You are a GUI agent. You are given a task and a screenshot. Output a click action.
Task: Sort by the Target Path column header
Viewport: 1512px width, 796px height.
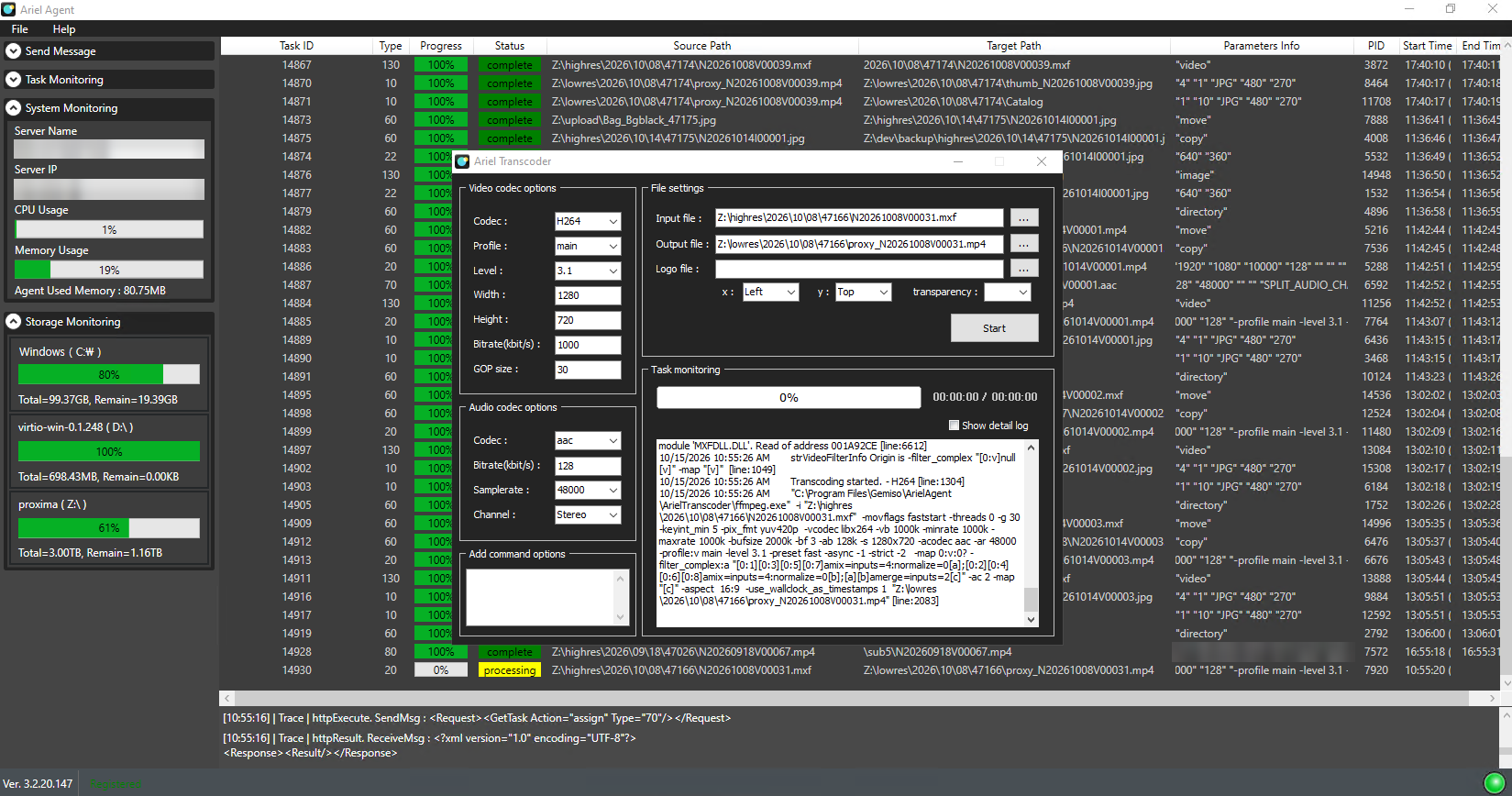click(x=1014, y=46)
